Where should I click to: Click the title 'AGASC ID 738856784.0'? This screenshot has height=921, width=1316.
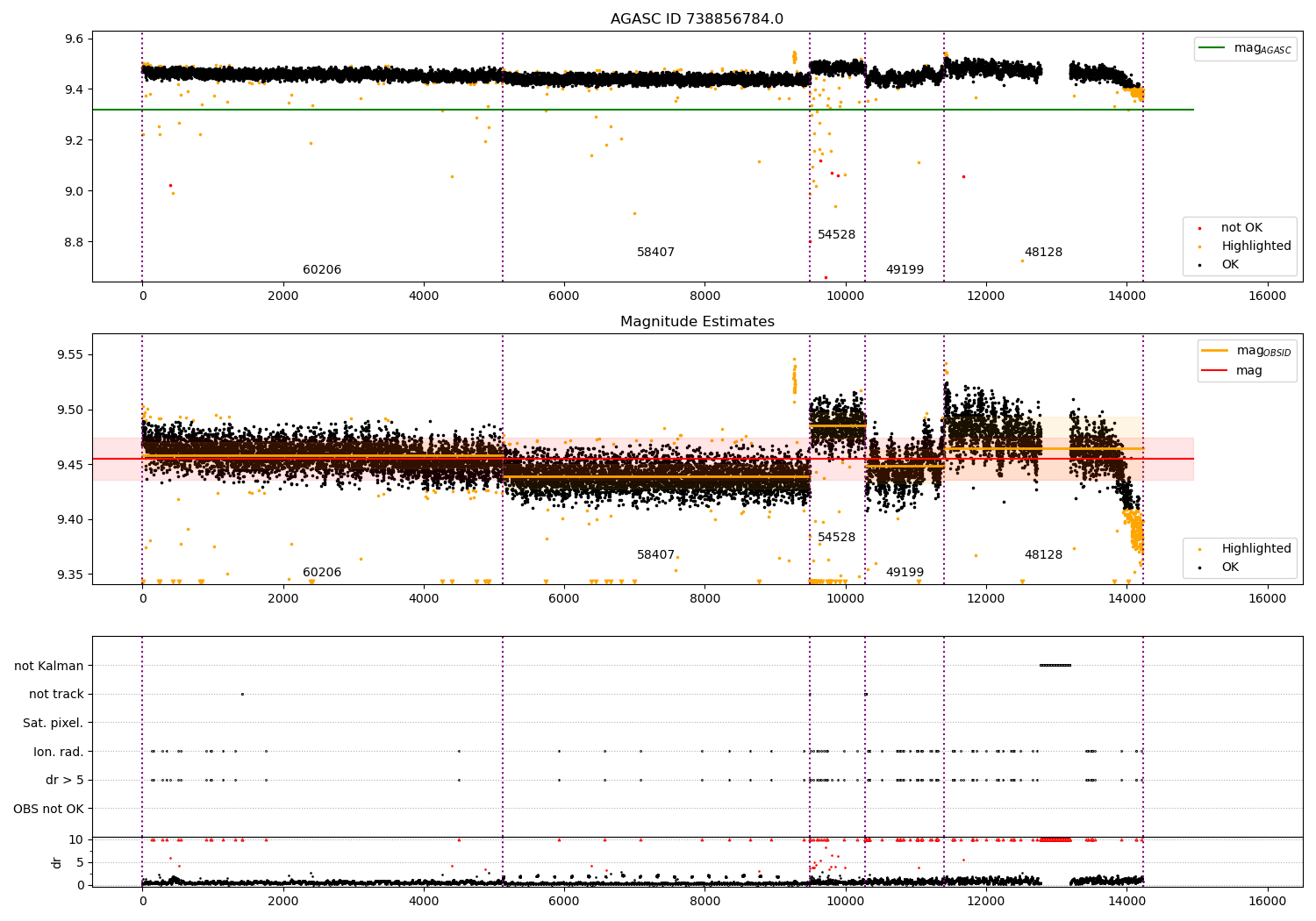click(x=697, y=19)
